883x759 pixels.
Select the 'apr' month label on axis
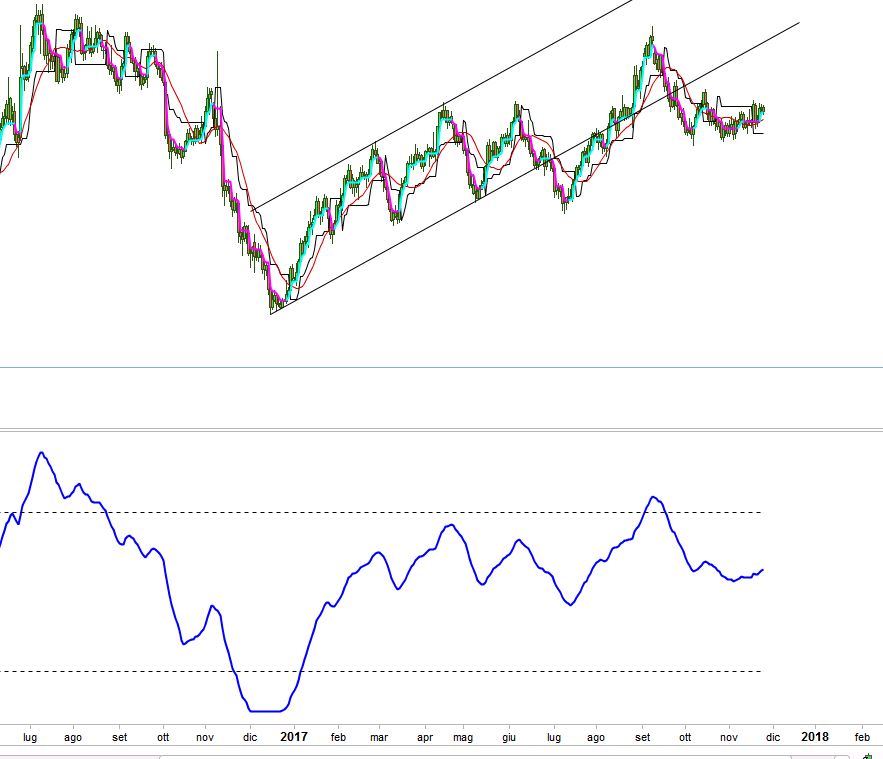tap(425, 738)
